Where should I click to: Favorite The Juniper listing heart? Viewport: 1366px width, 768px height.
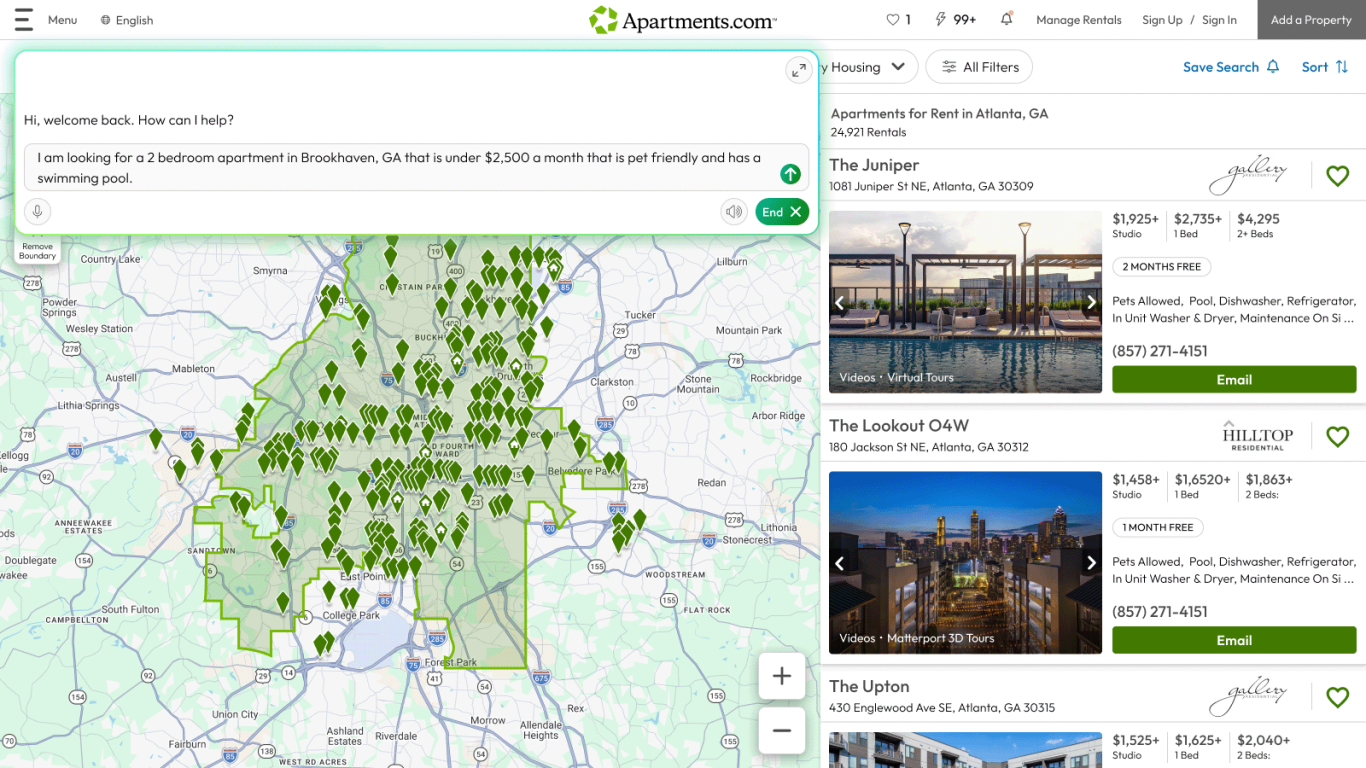pyautogui.click(x=1337, y=177)
